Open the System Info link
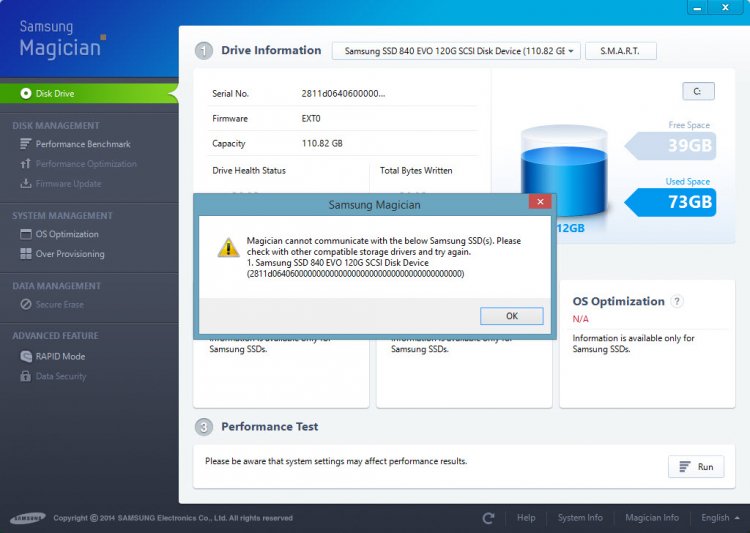 (x=580, y=518)
